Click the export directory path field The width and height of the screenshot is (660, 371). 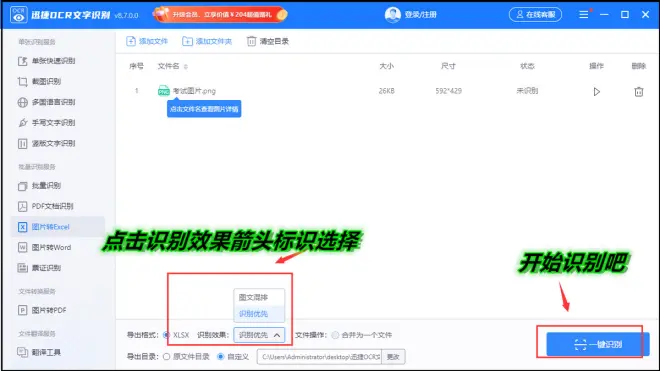tap(319, 357)
